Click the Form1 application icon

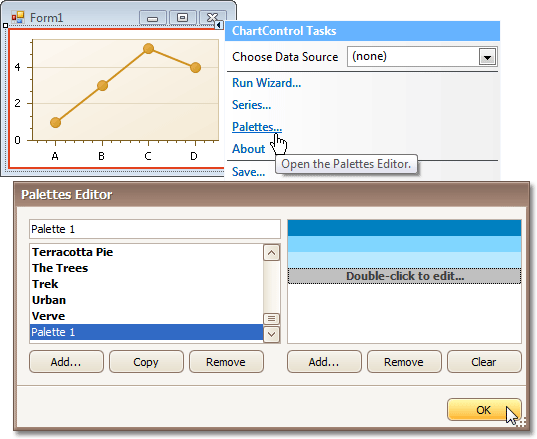(18, 17)
